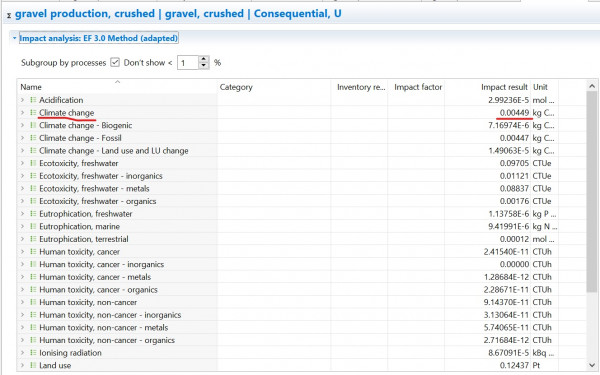Click the Climate change - Fossil category icon

33,138
